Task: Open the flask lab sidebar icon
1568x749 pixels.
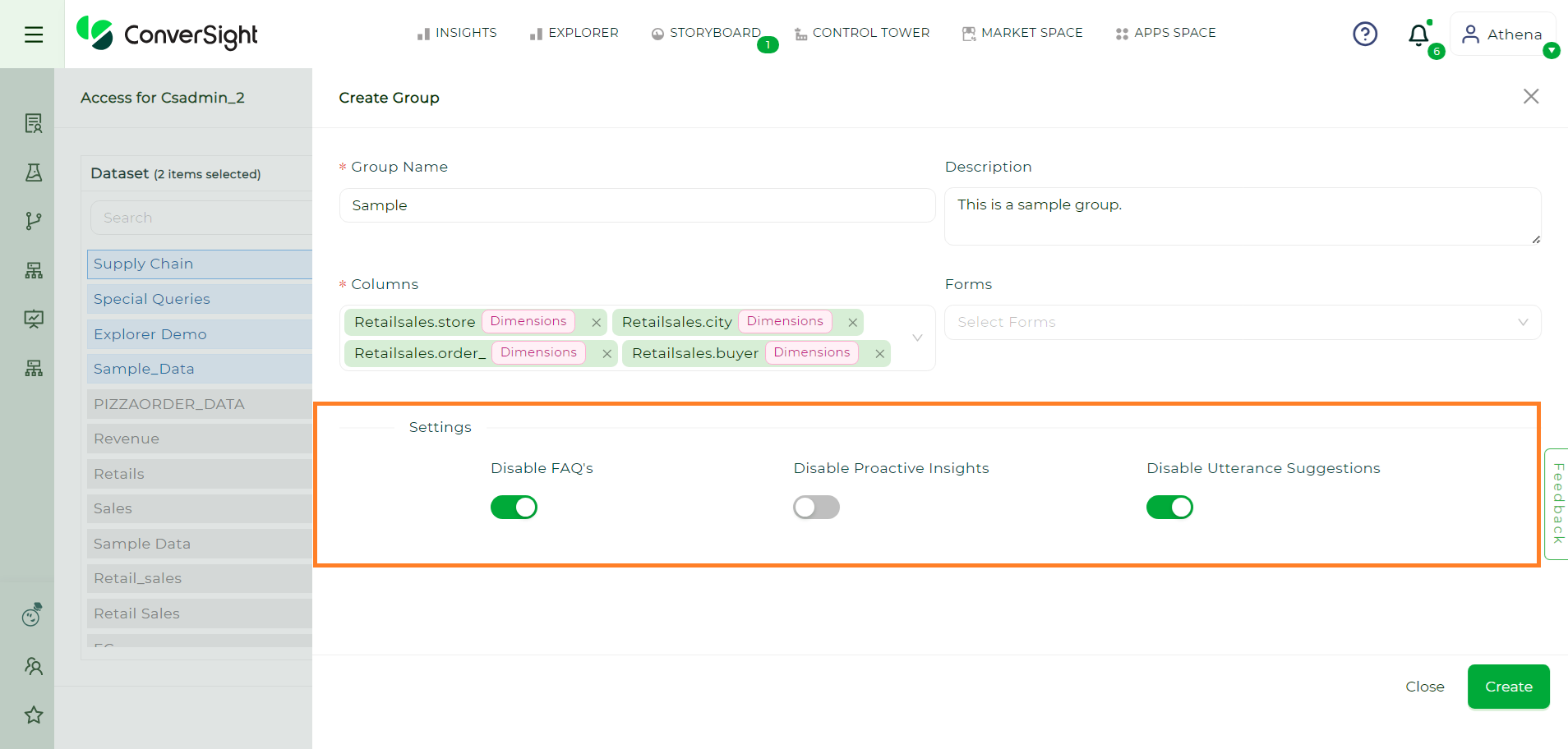Action: tap(34, 172)
